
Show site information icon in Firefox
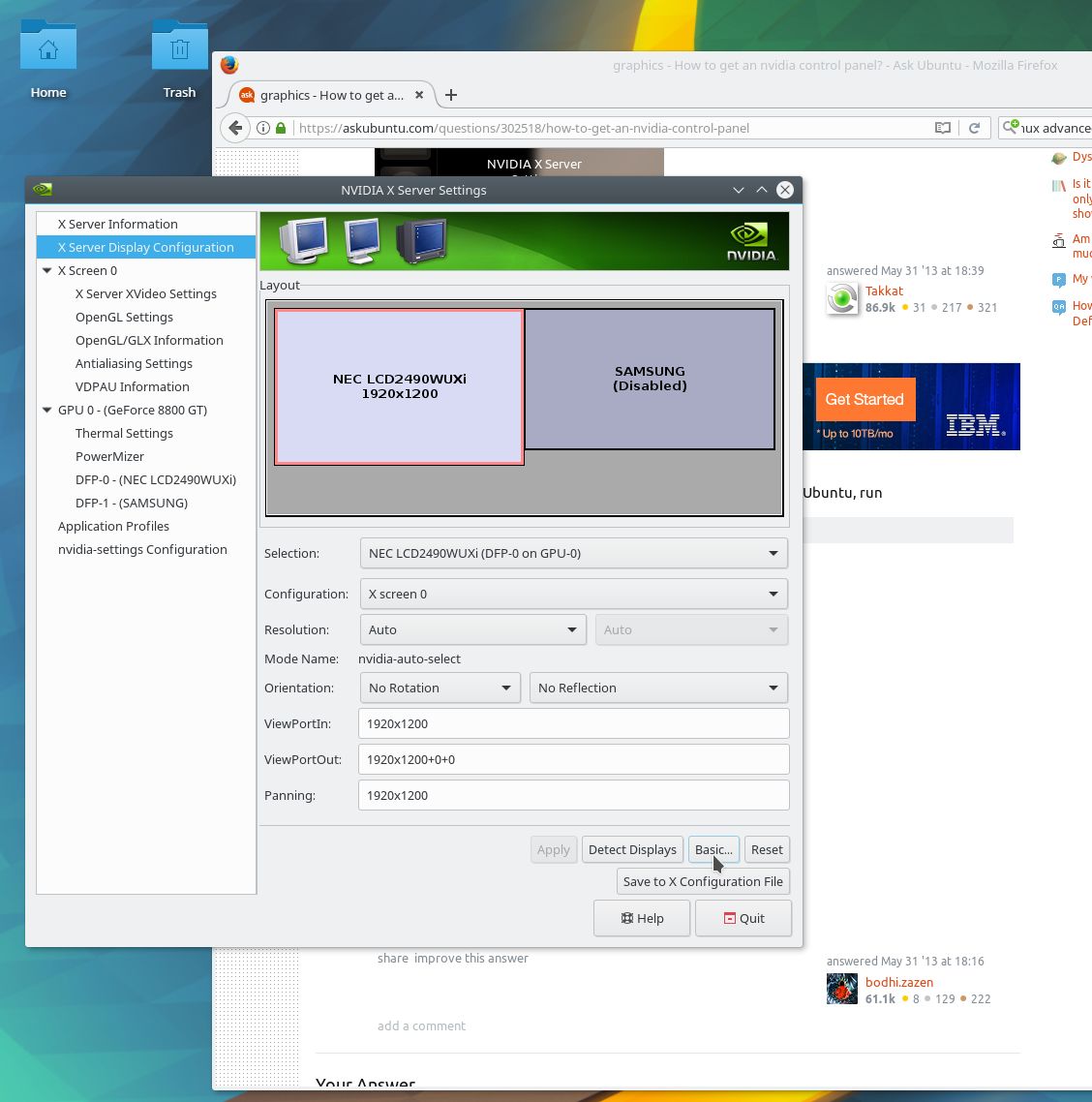(262, 128)
